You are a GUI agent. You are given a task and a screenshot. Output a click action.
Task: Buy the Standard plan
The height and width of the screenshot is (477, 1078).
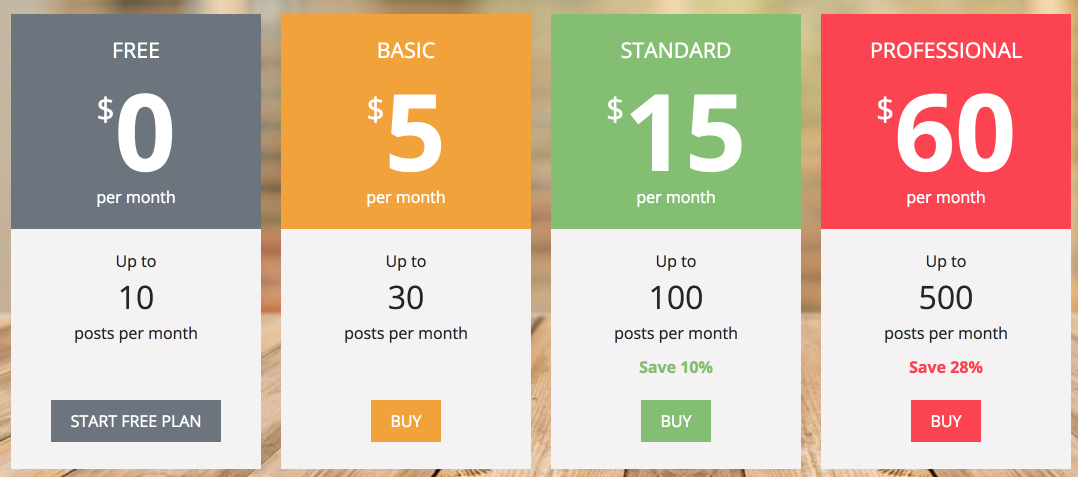(676, 421)
